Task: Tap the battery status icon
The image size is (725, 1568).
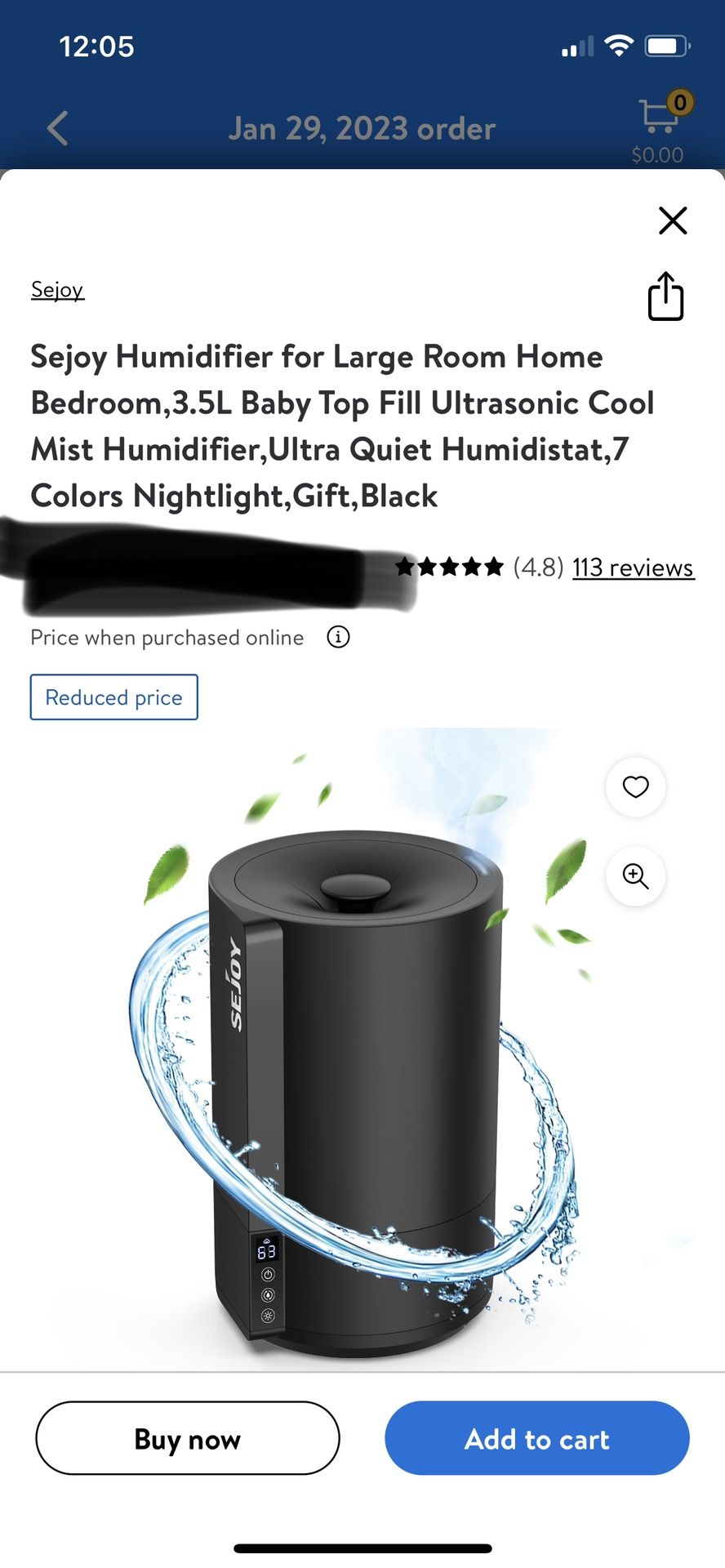Action: coord(668,46)
